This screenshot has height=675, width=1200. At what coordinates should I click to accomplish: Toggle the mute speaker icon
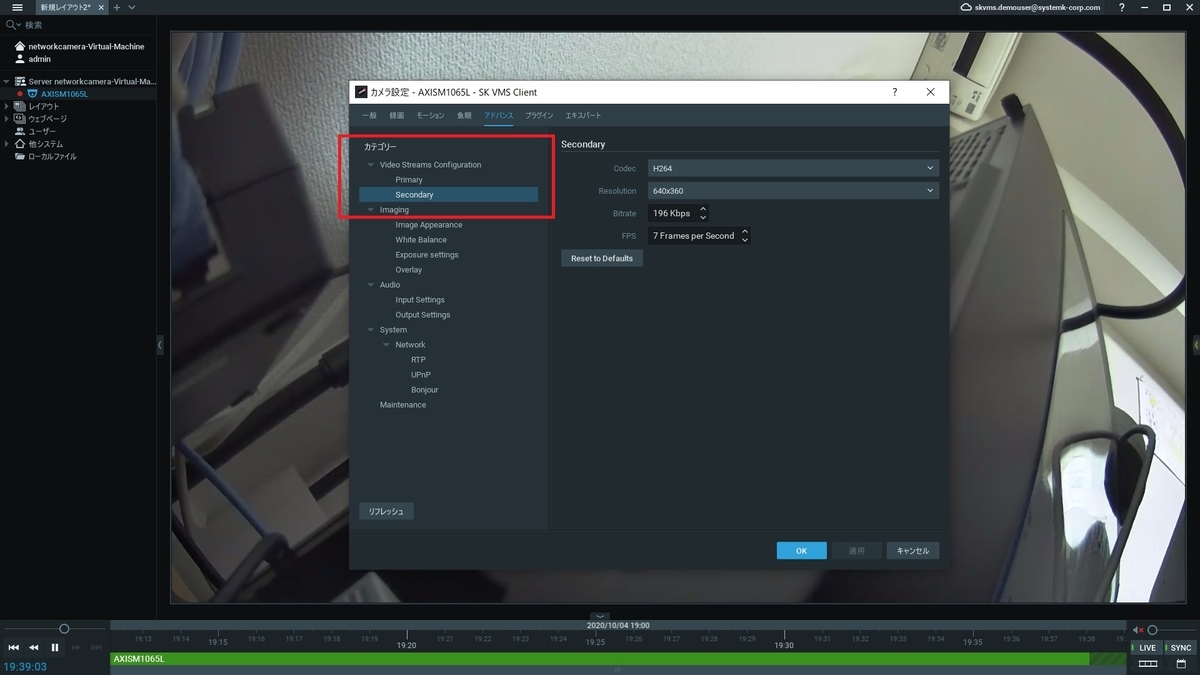click(1137, 630)
